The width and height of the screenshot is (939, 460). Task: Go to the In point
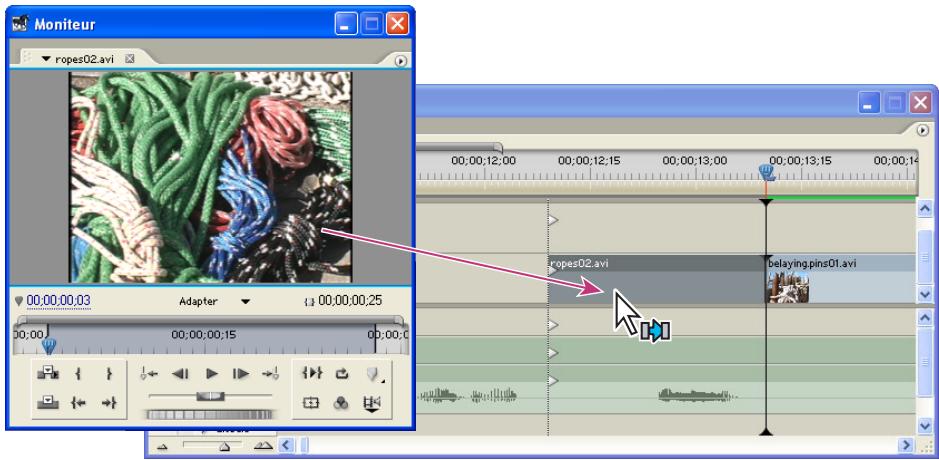pos(76,403)
